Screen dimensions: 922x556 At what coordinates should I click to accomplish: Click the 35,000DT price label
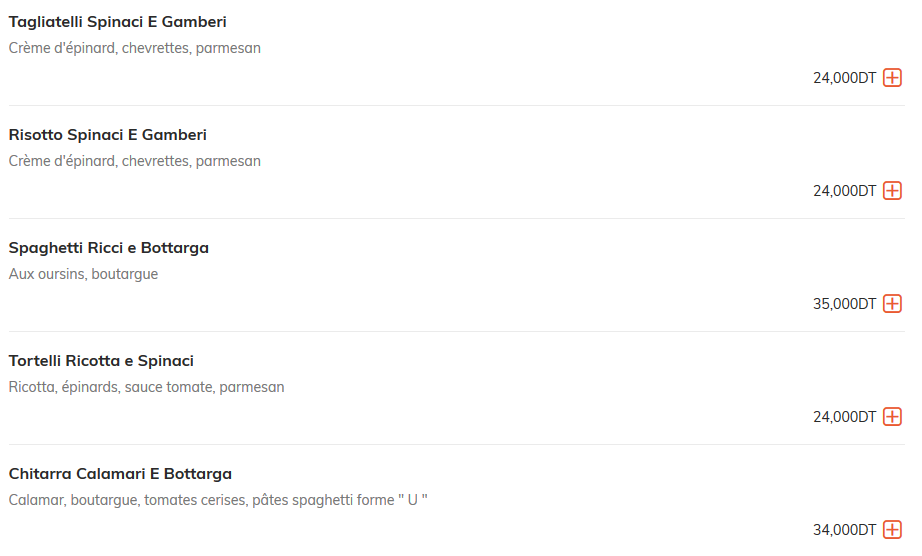click(844, 304)
